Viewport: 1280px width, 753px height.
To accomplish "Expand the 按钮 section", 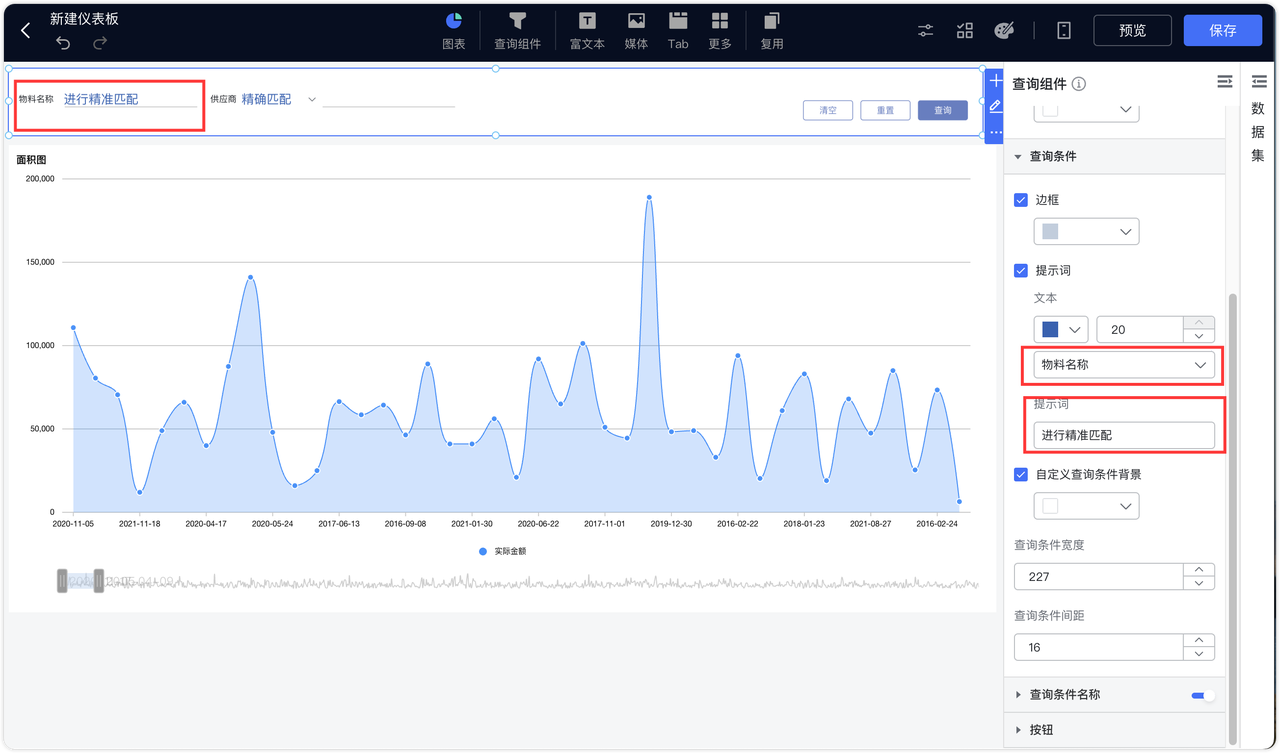I will (1018, 730).
